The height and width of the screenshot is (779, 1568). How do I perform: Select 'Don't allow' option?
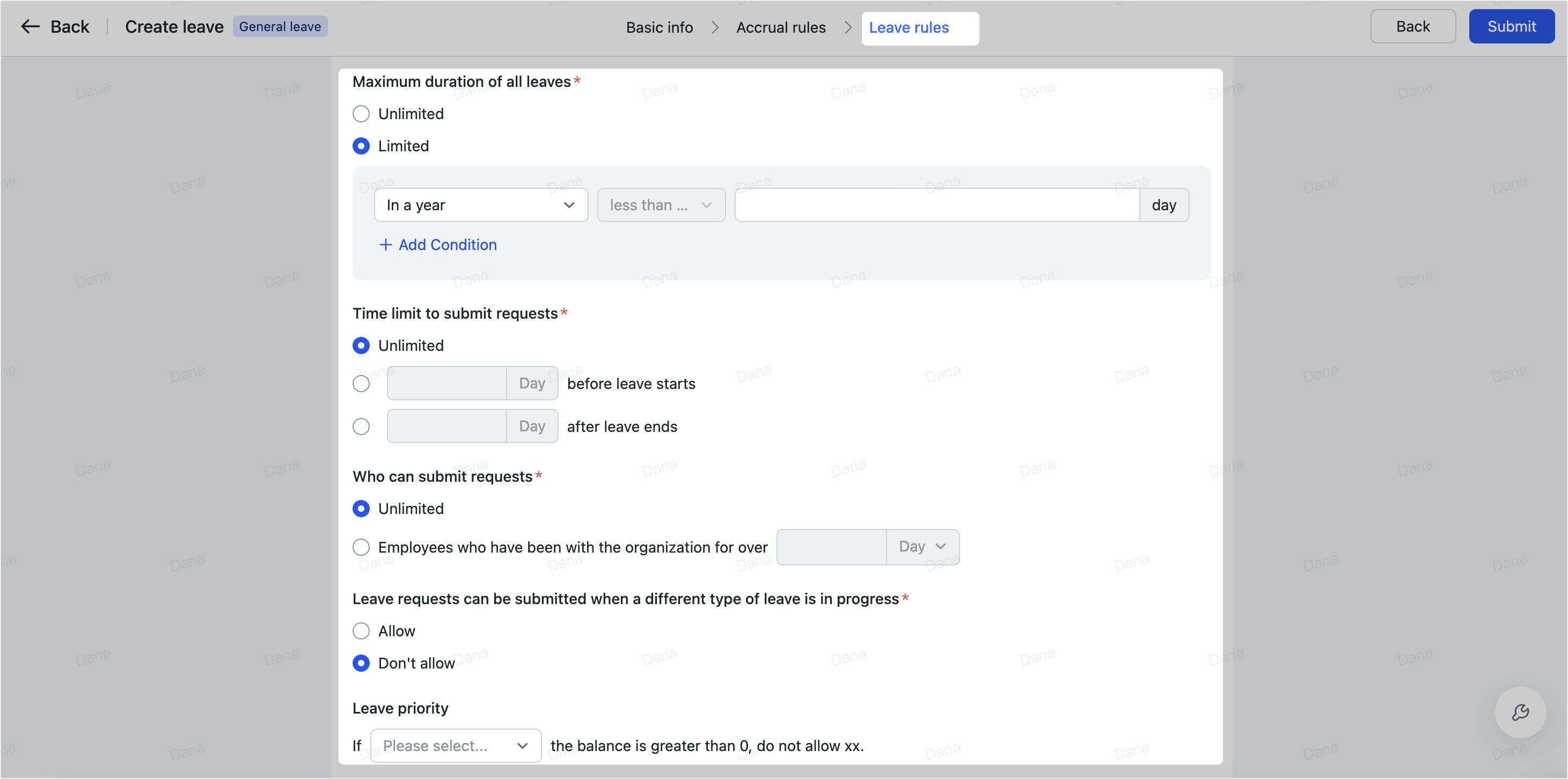[361, 663]
